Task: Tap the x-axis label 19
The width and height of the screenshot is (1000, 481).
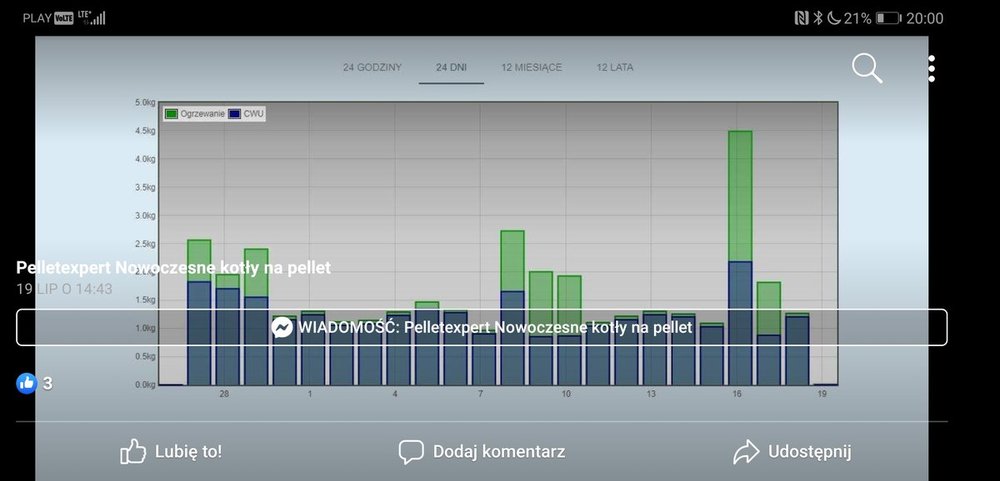Action: point(822,394)
